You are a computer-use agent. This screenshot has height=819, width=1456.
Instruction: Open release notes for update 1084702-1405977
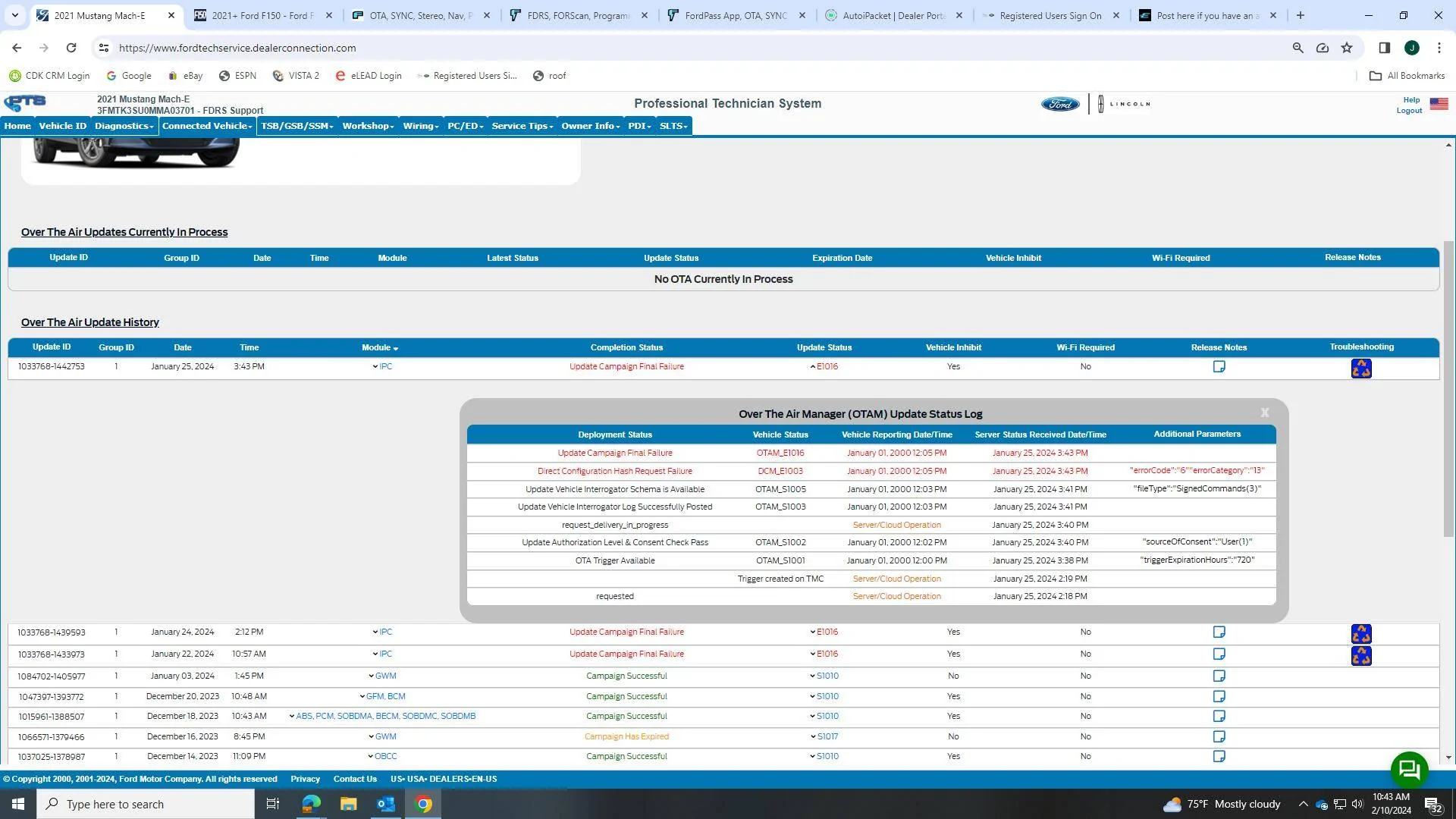[1219, 676]
